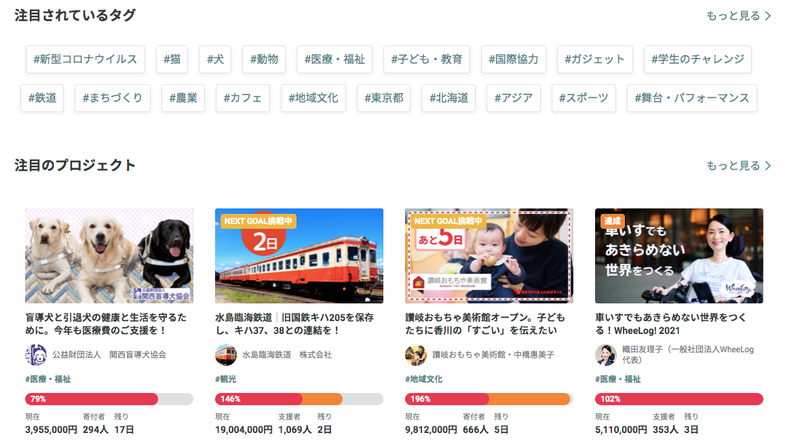
Task: Click the 146% progress bar
Action: pos(299,399)
